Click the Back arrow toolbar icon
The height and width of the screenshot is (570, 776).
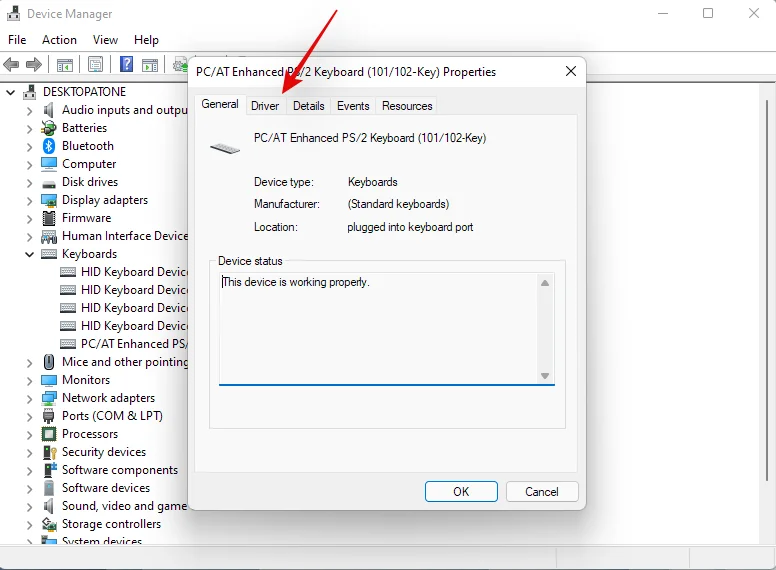click(x=11, y=64)
